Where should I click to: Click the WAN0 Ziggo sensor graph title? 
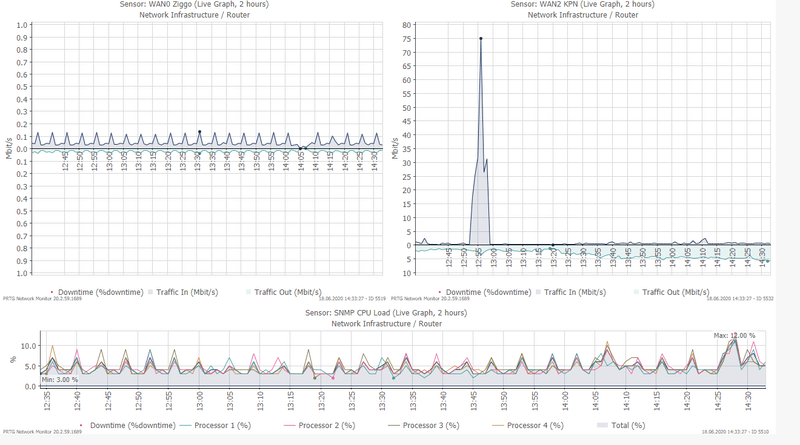[x=194, y=4]
